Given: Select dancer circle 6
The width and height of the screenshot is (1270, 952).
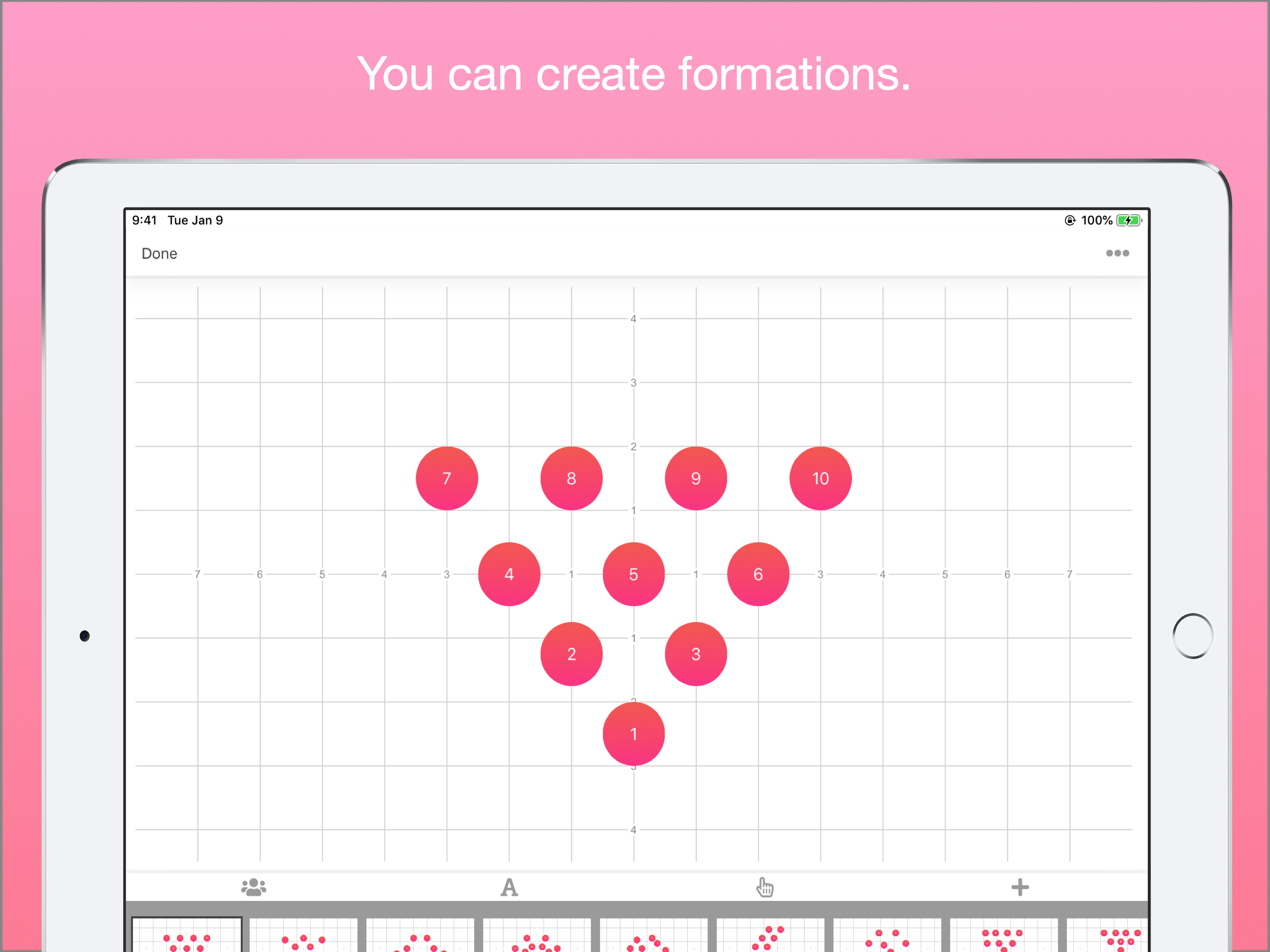Looking at the screenshot, I should tap(758, 574).
